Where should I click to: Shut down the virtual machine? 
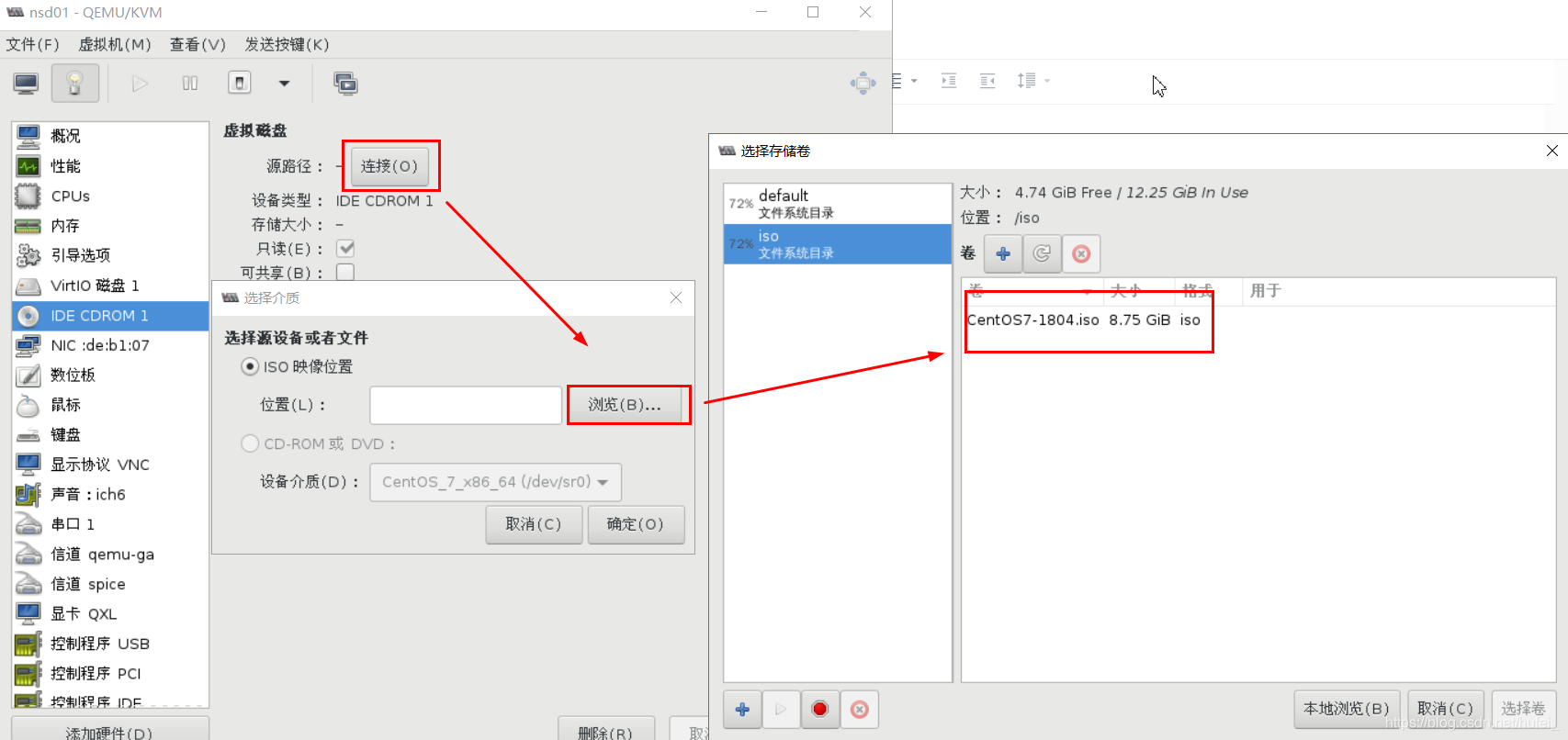[x=240, y=84]
